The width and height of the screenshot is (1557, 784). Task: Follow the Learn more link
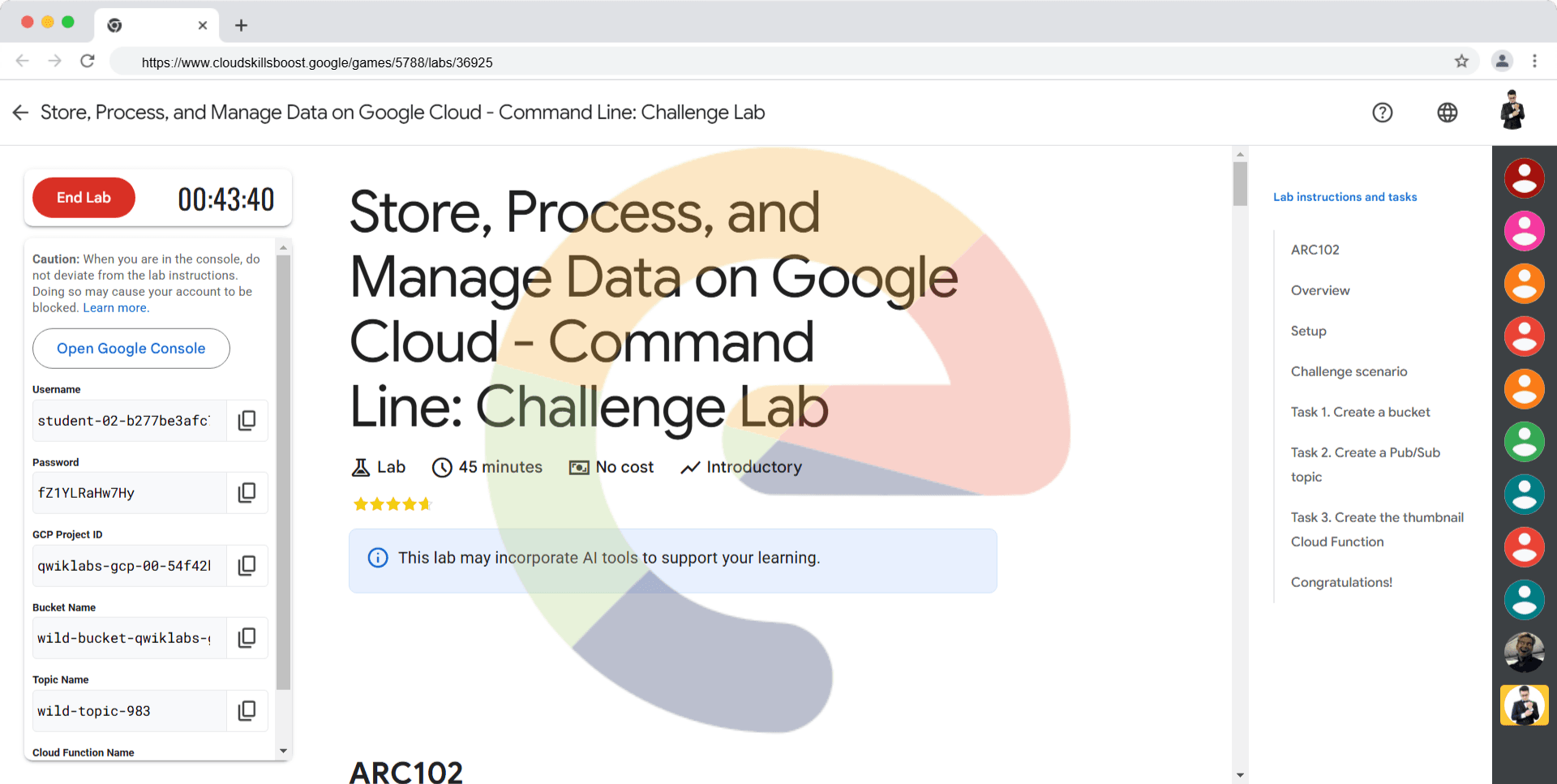(x=115, y=308)
